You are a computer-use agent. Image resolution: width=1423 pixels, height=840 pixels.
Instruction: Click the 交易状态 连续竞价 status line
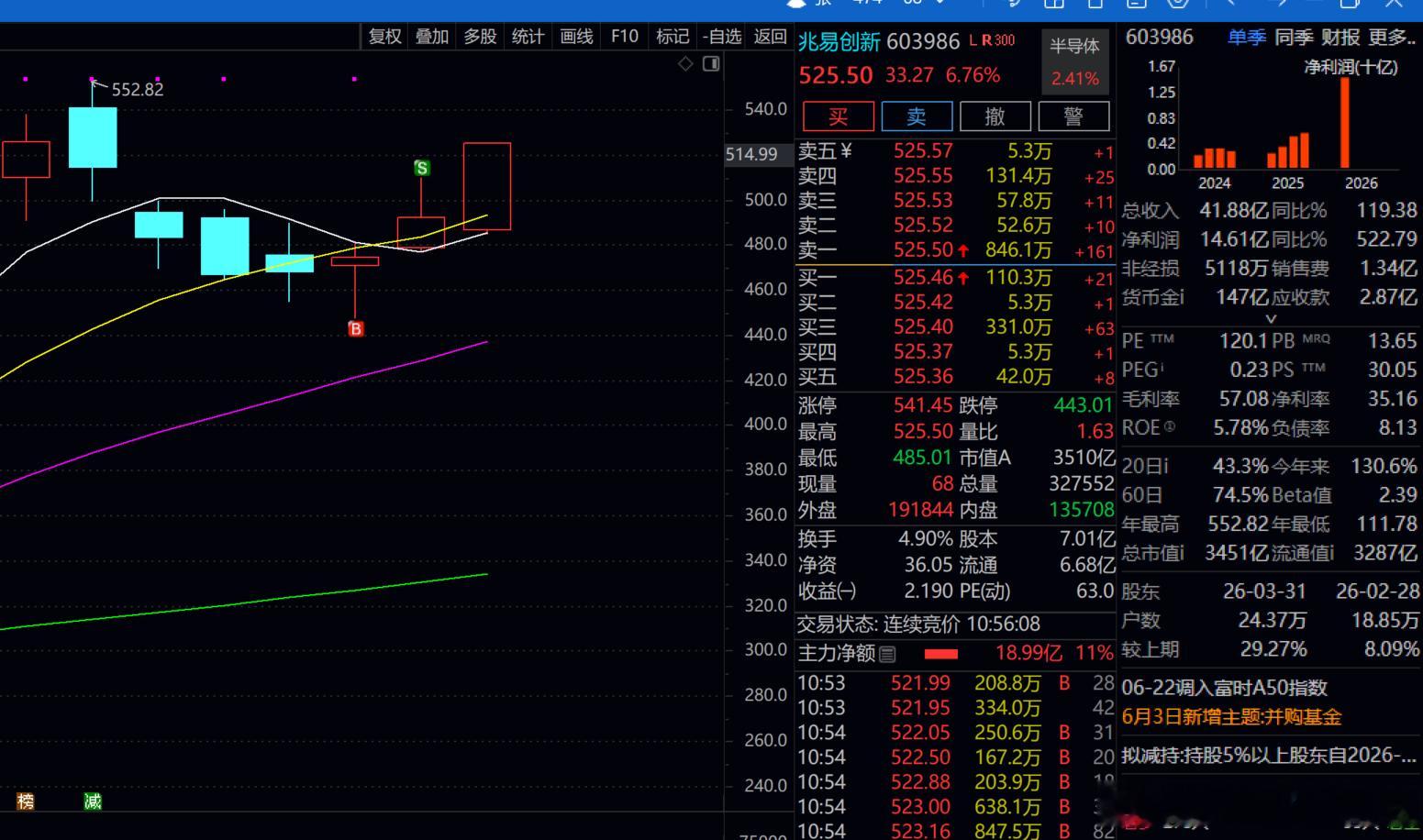coord(918,624)
